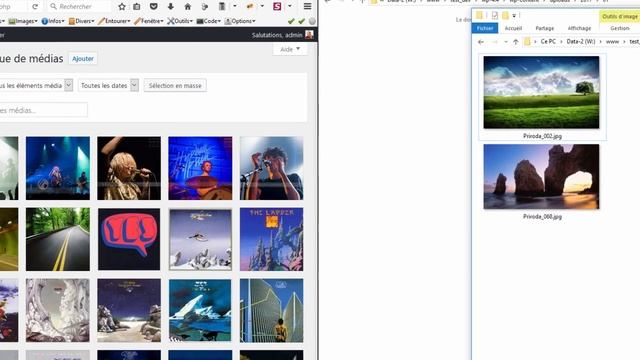Expand the Aide help tab
This screenshot has width=640, height=360.
point(290,49)
